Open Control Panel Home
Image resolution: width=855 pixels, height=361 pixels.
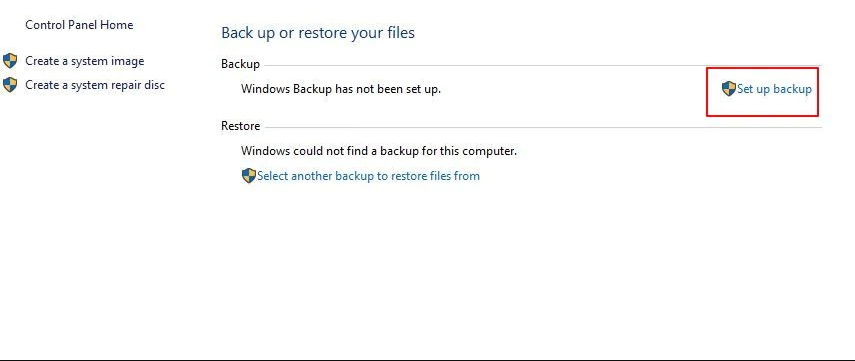[79, 25]
